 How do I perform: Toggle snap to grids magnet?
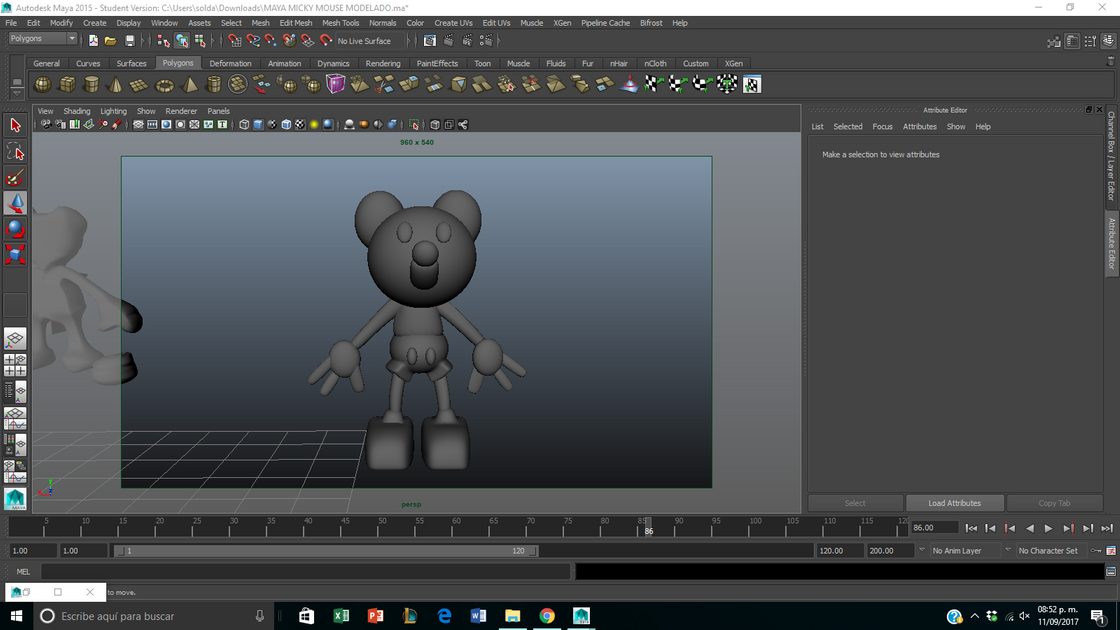pos(236,40)
